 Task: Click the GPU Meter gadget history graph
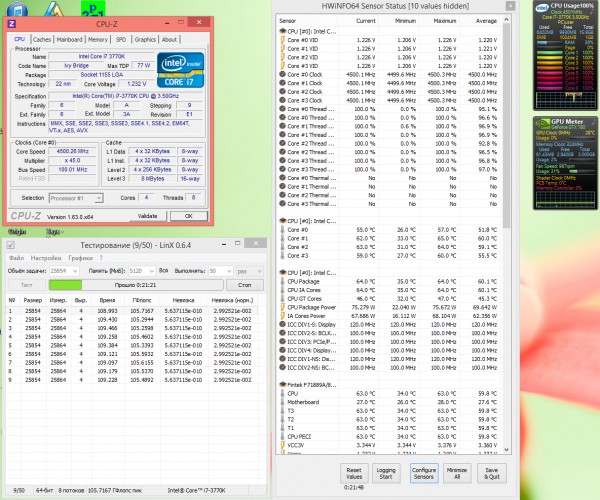click(566, 199)
